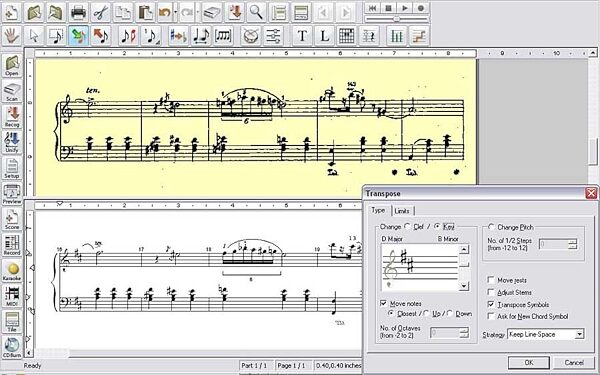Click the Part 1 / 1 status text
Image resolution: width=600 pixels, height=375 pixels.
point(254,365)
